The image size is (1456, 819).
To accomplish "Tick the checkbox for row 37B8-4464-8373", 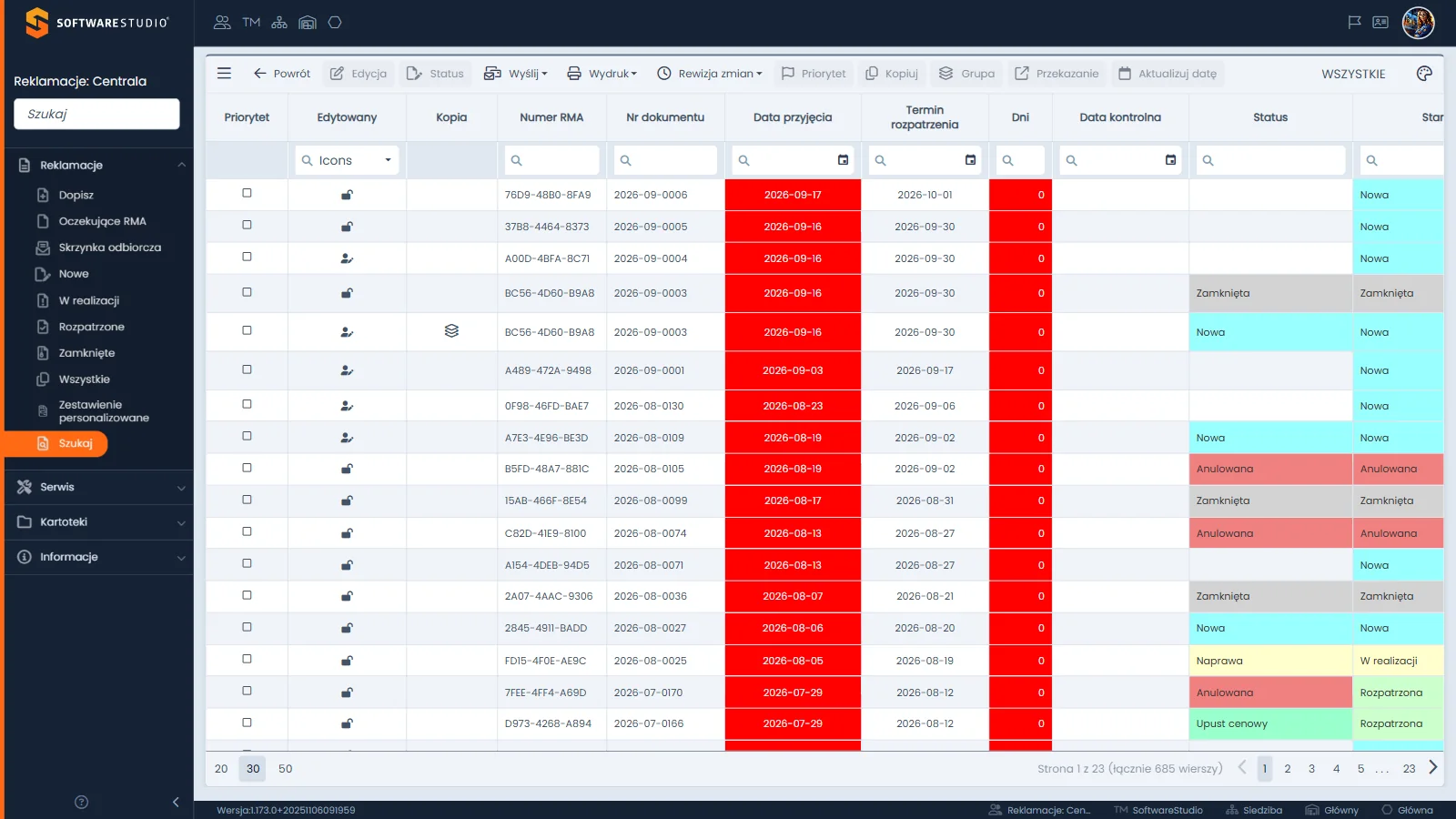I will tap(247, 225).
